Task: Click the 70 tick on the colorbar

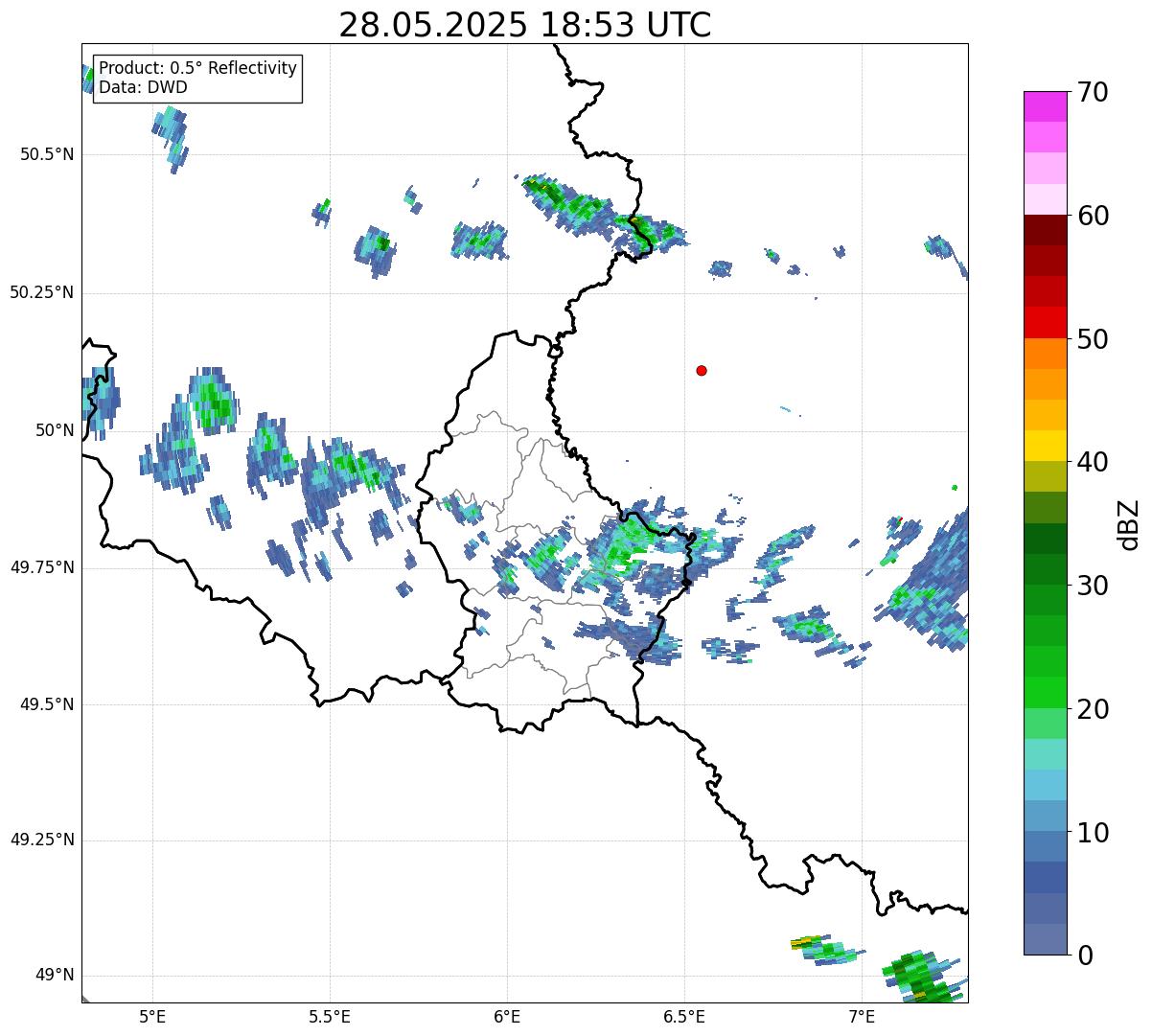Action: pos(1092,92)
